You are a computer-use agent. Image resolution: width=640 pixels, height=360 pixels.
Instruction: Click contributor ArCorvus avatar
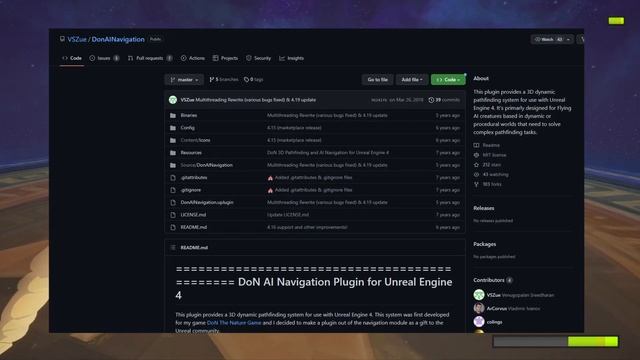(x=479, y=308)
